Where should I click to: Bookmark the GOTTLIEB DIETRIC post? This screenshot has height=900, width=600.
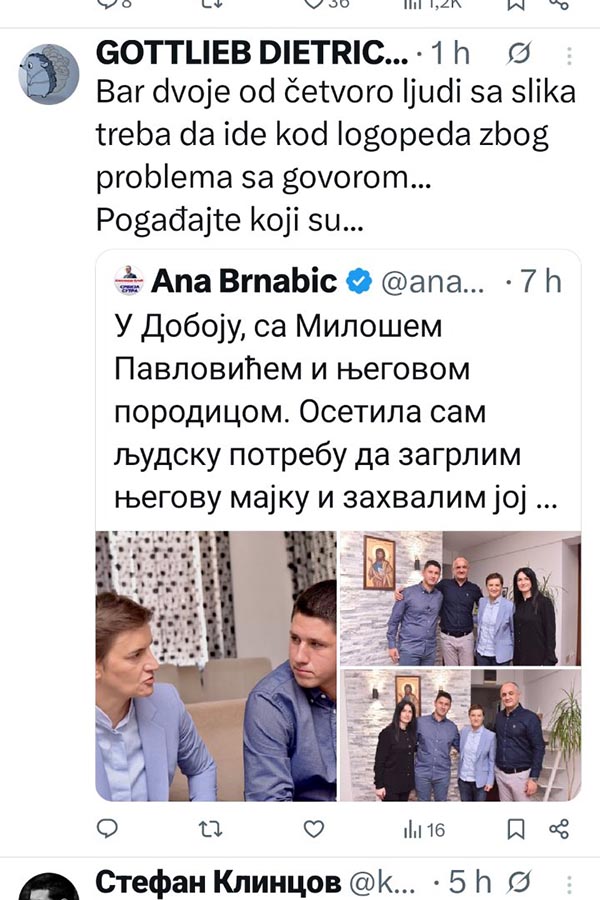point(516,829)
